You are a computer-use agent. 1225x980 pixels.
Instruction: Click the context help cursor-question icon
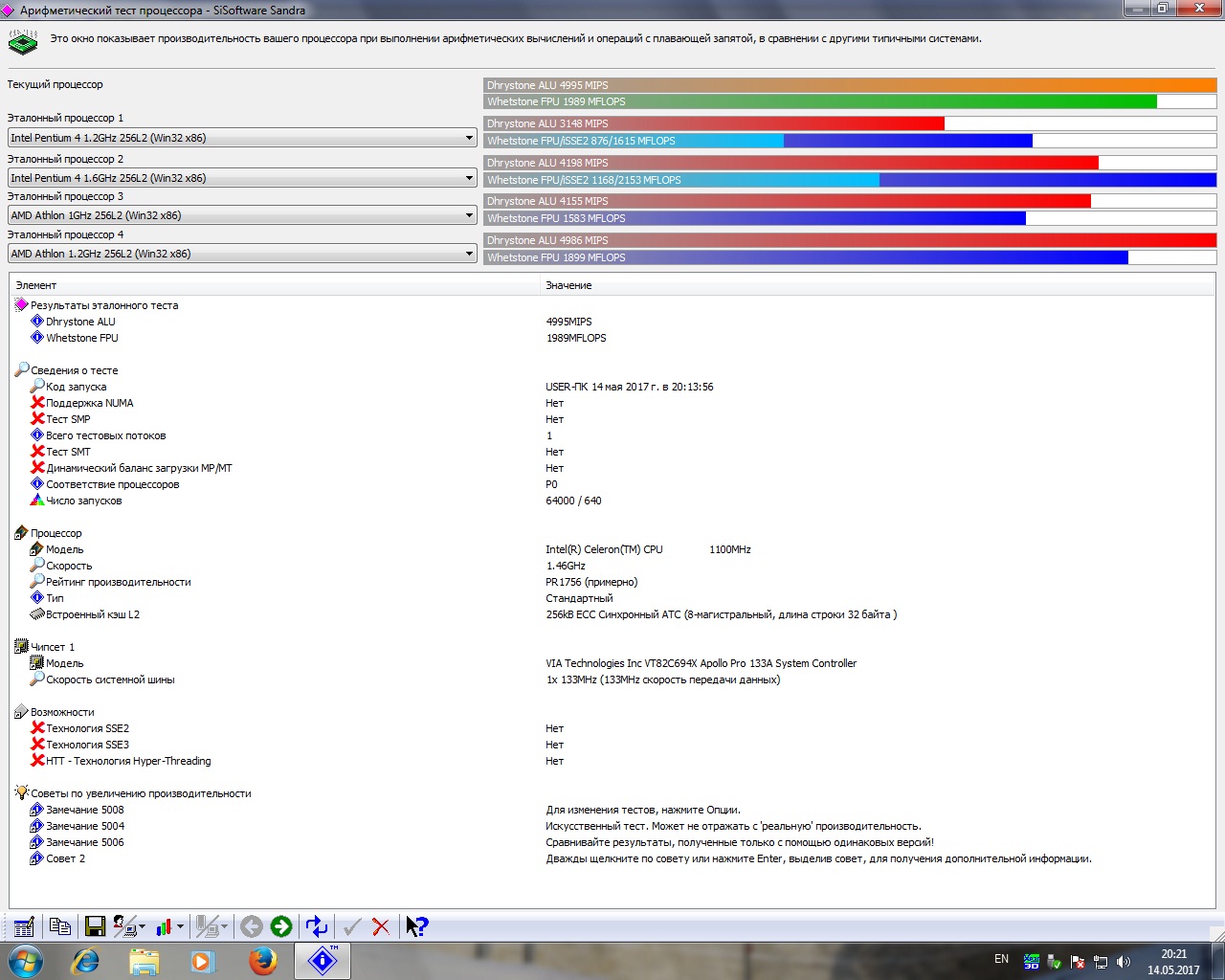point(416,926)
